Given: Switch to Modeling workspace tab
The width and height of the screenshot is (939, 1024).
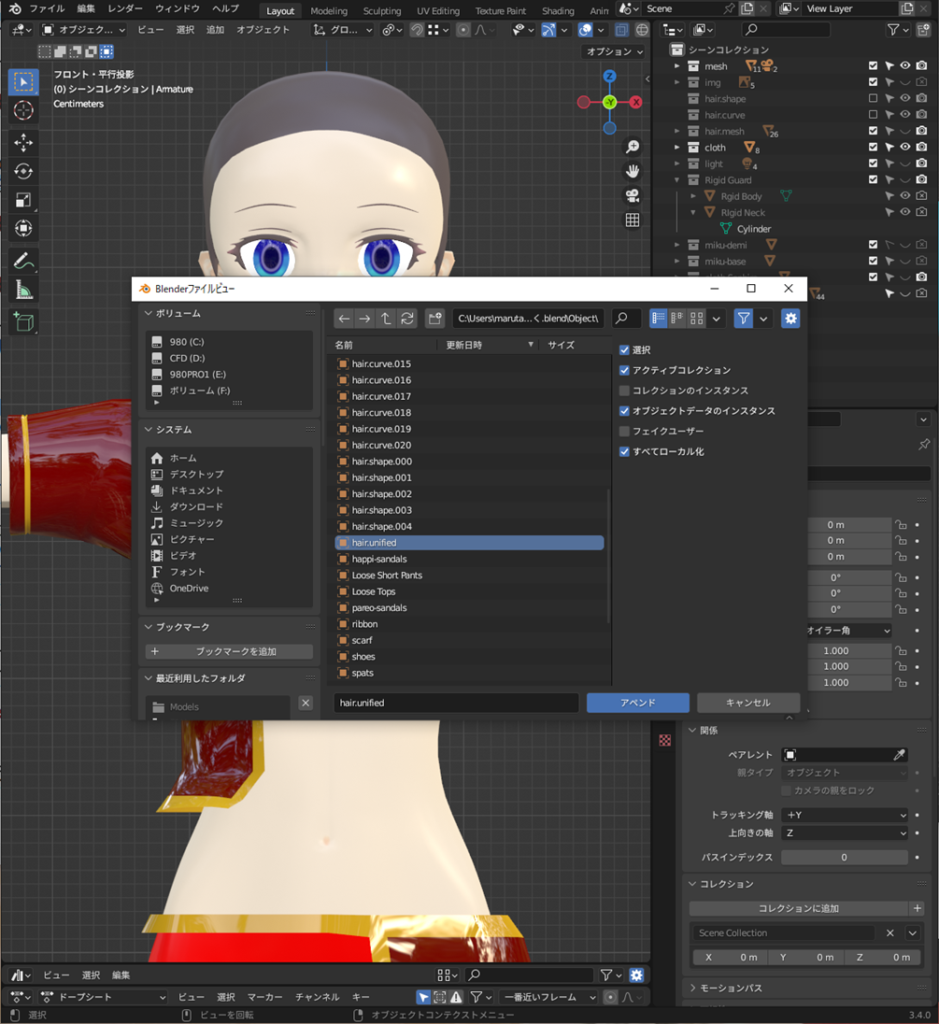Looking at the screenshot, I should pyautogui.click(x=328, y=11).
